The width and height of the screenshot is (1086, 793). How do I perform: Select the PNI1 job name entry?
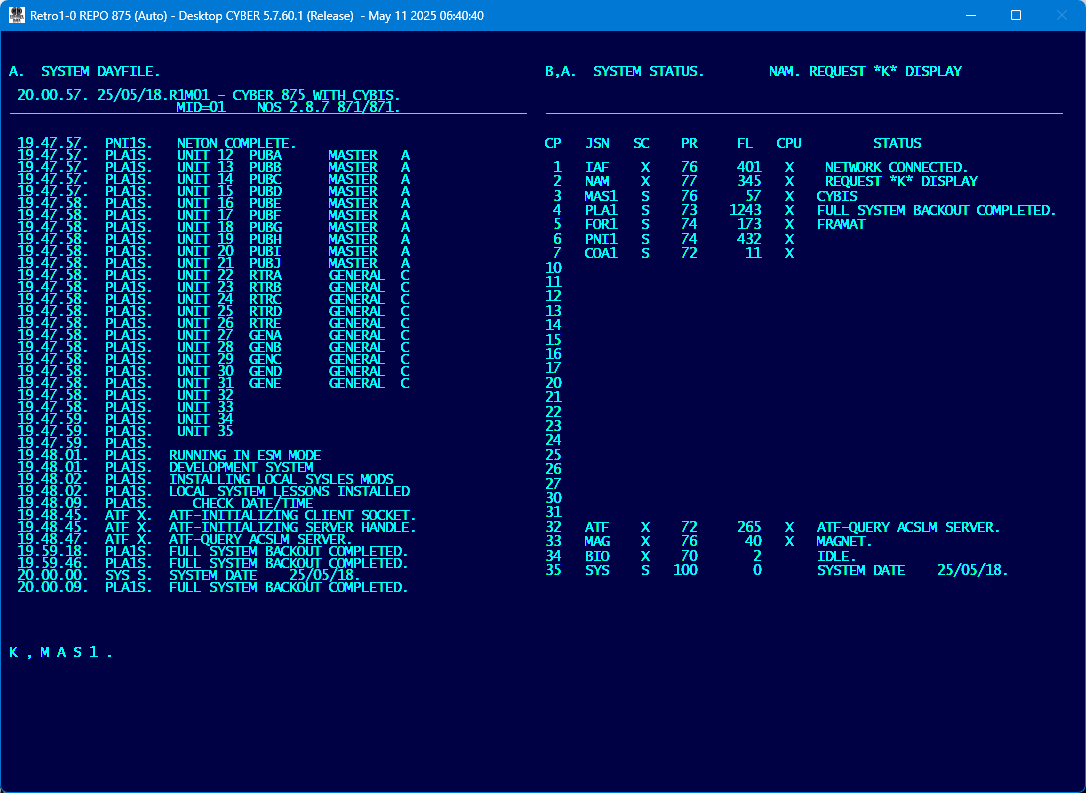point(601,240)
